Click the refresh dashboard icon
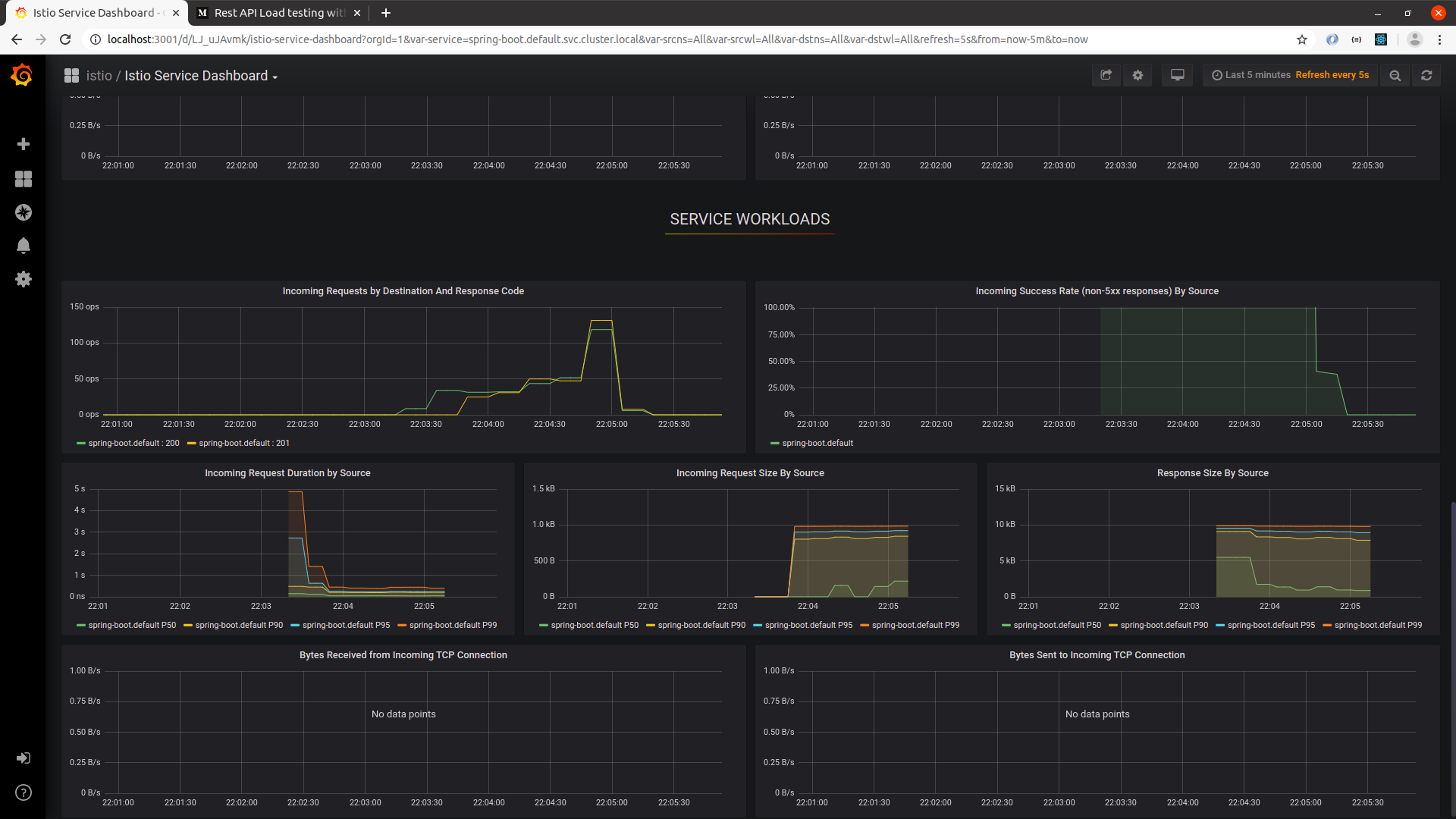Image resolution: width=1456 pixels, height=819 pixels. coord(1426,75)
